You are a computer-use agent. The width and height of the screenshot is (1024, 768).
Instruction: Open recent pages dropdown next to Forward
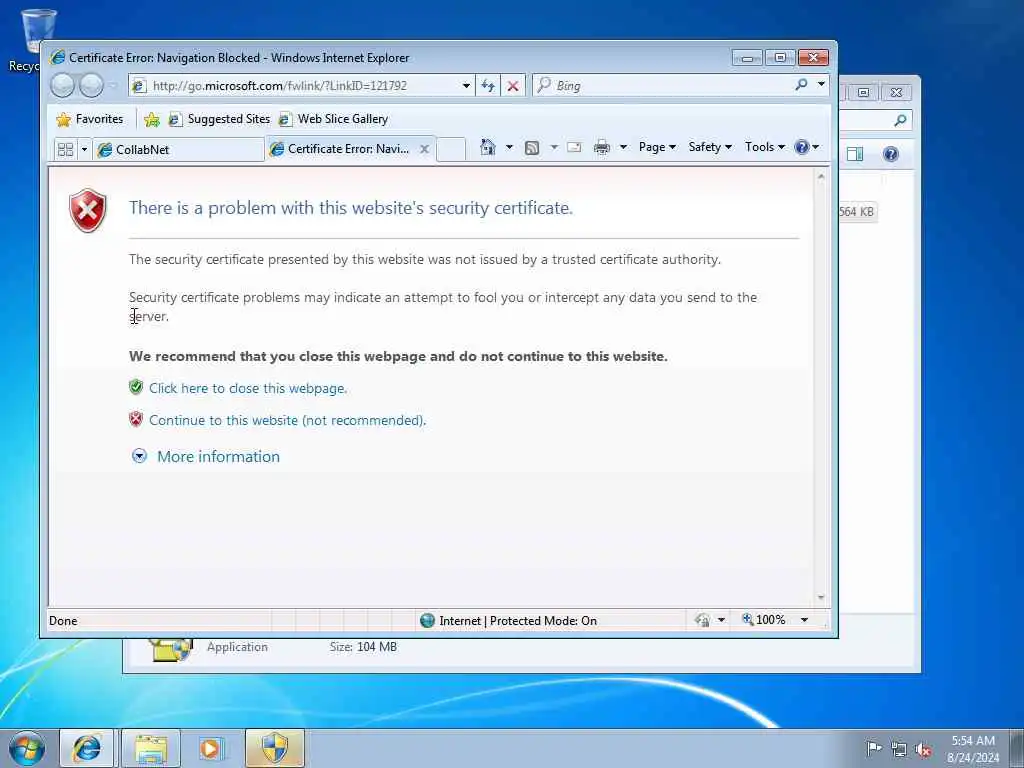[113, 86]
